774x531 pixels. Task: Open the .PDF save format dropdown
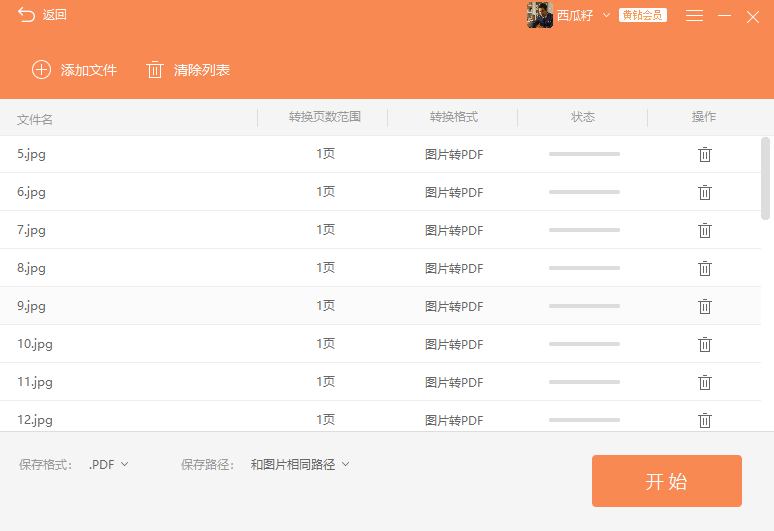click(x=109, y=464)
